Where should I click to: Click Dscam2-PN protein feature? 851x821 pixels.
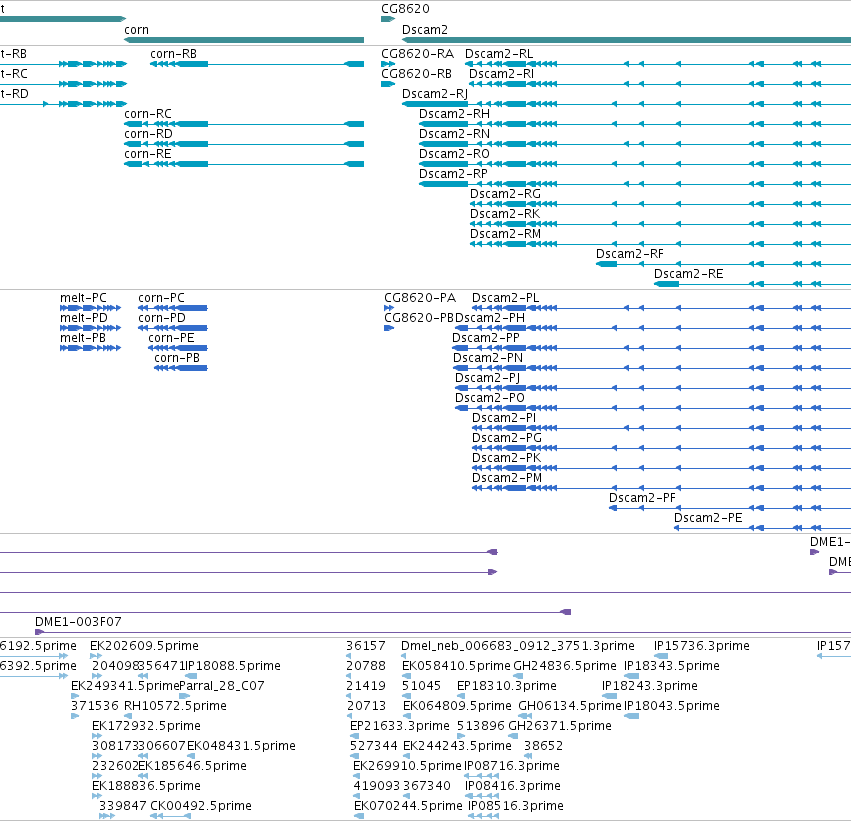[488, 359]
